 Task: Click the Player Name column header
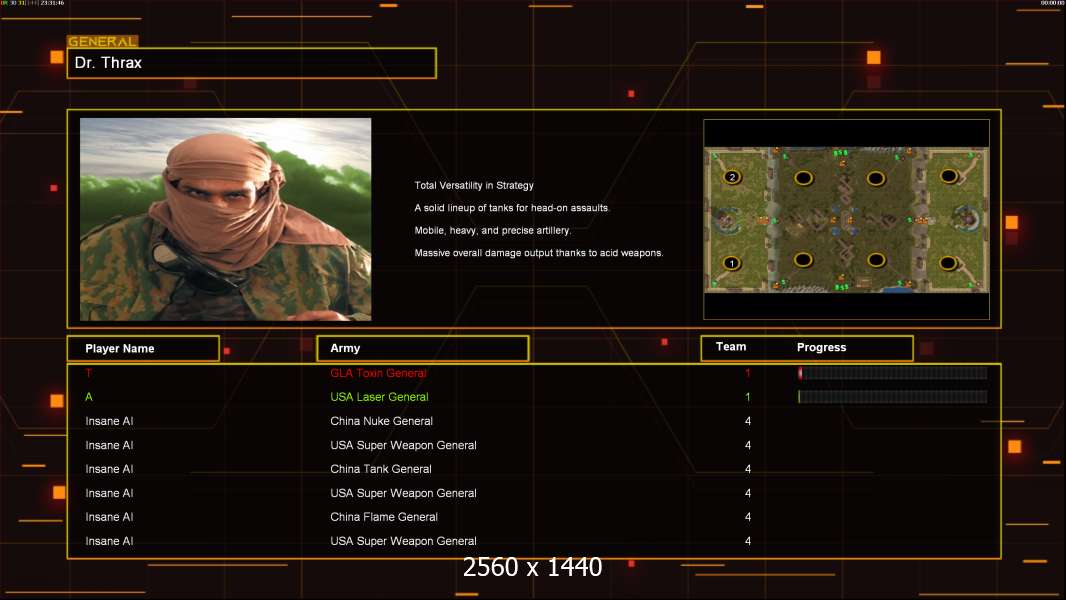[143, 349]
